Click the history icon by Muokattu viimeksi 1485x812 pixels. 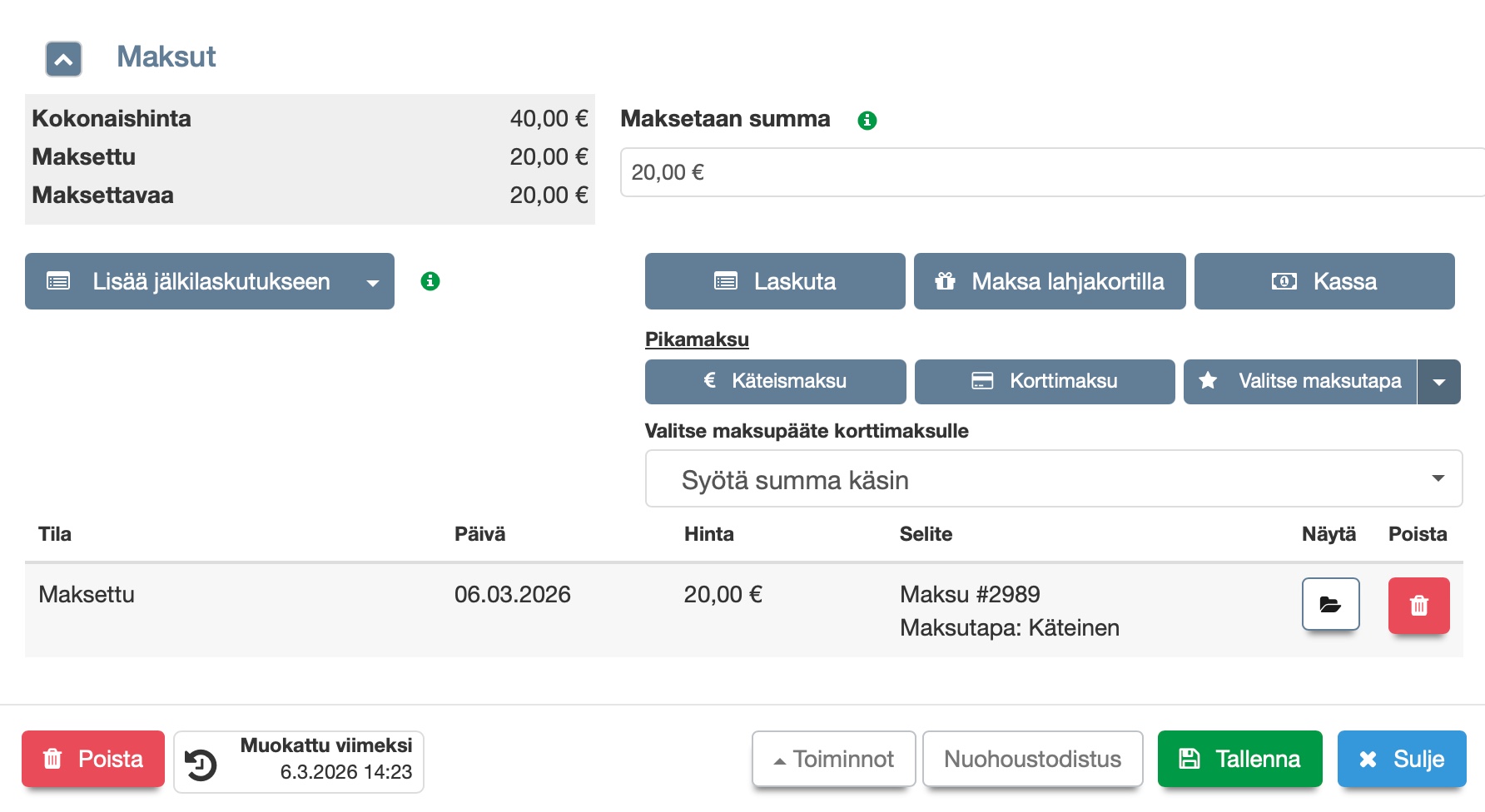click(201, 764)
